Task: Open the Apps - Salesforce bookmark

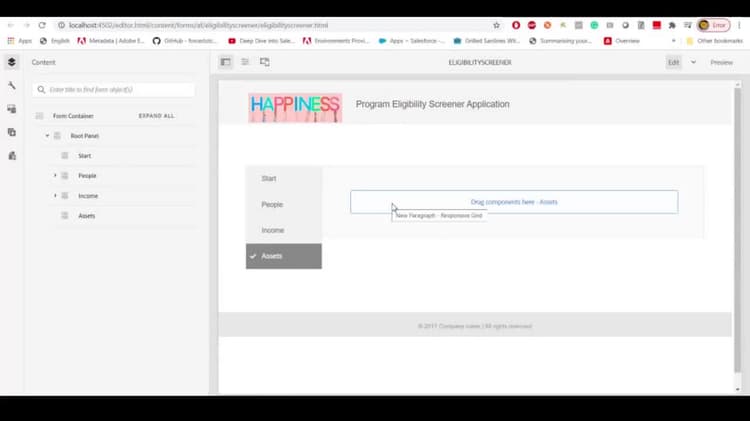Action: (x=412, y=41)
